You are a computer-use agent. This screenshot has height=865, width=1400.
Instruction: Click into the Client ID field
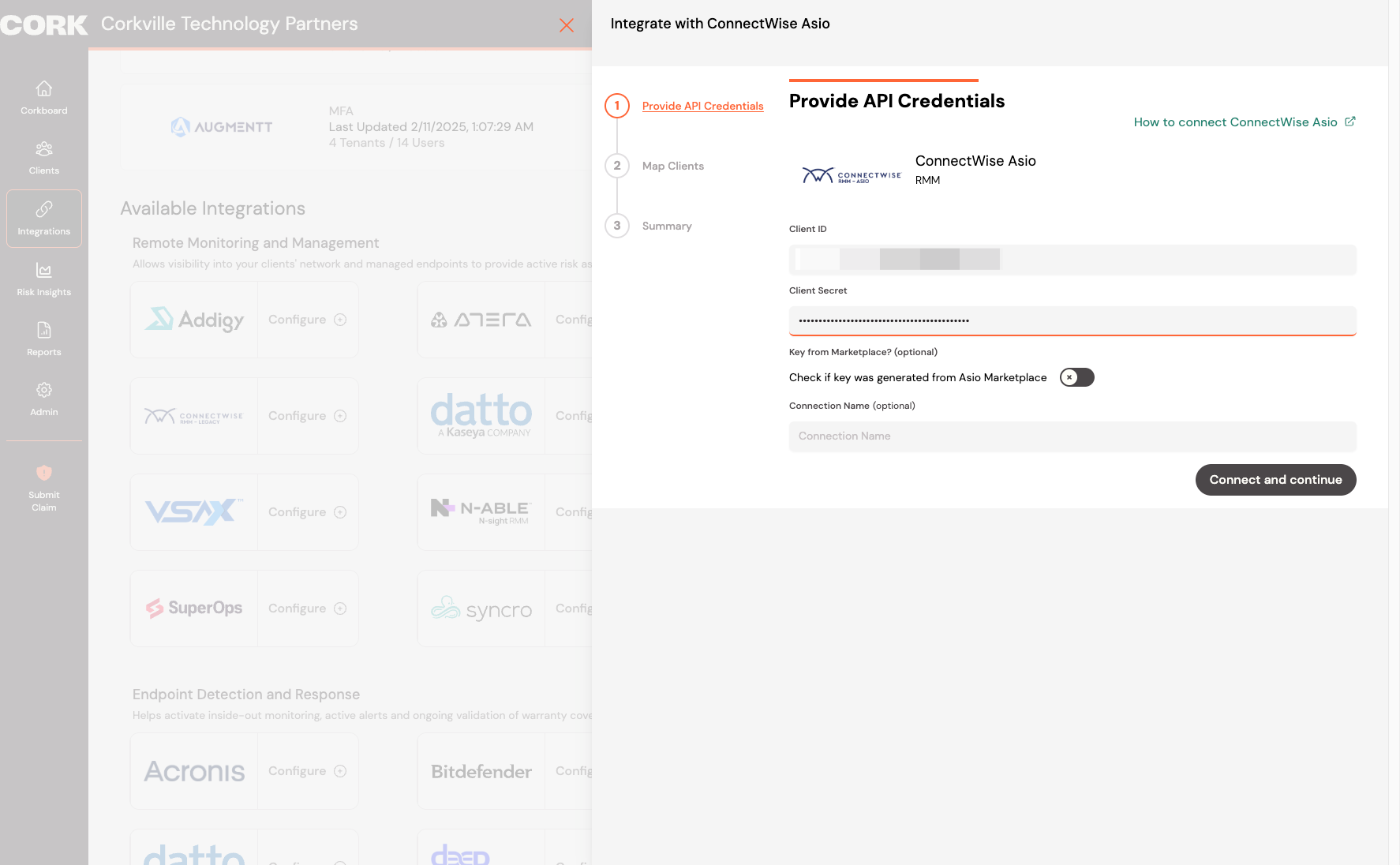click(x=1072, y=260)
